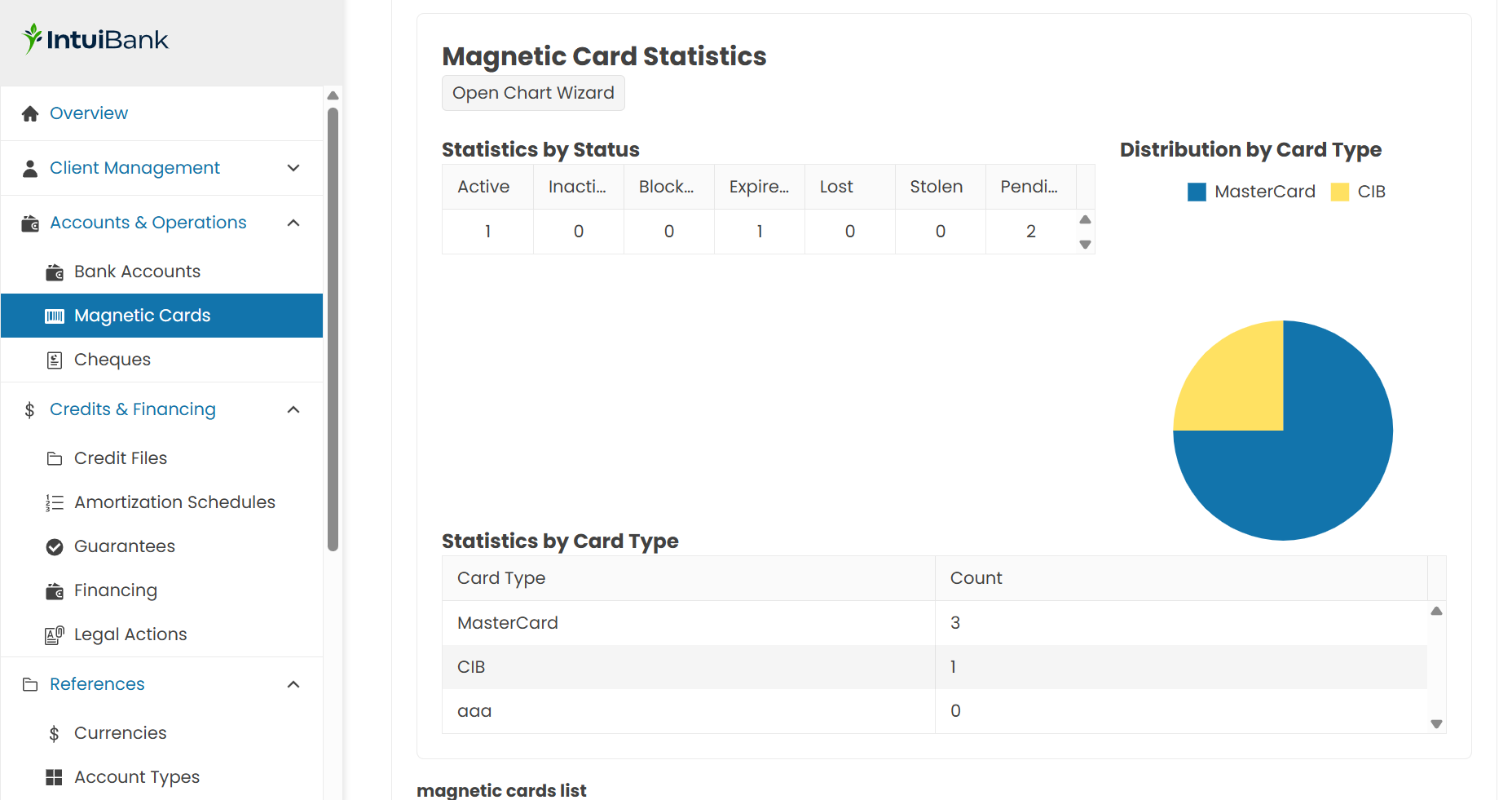Expand the Client Management section chevron
The height and width of the screenshot is (800, 1512).
click(x=294, y=168)
